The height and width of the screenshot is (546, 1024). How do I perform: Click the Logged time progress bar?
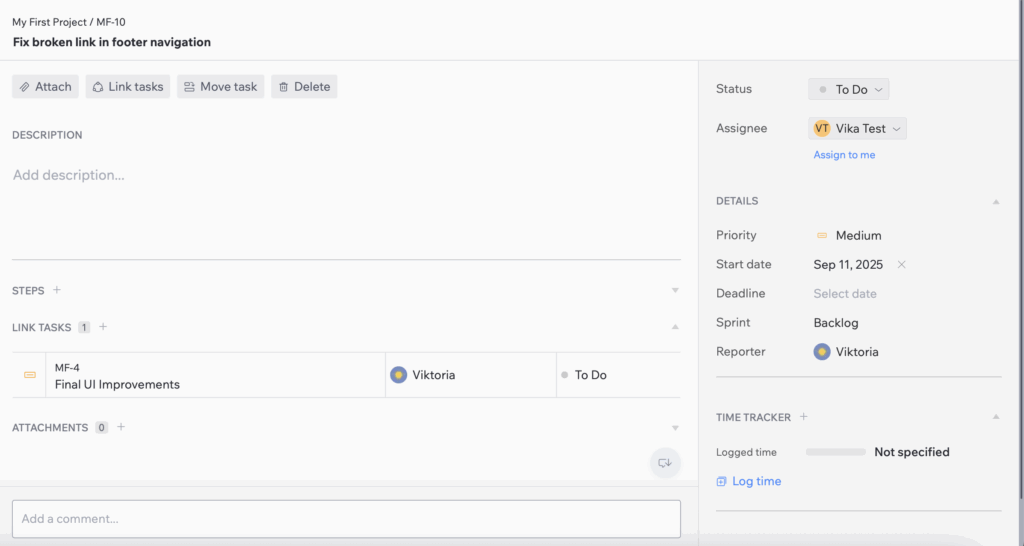[x=836, y=452]
